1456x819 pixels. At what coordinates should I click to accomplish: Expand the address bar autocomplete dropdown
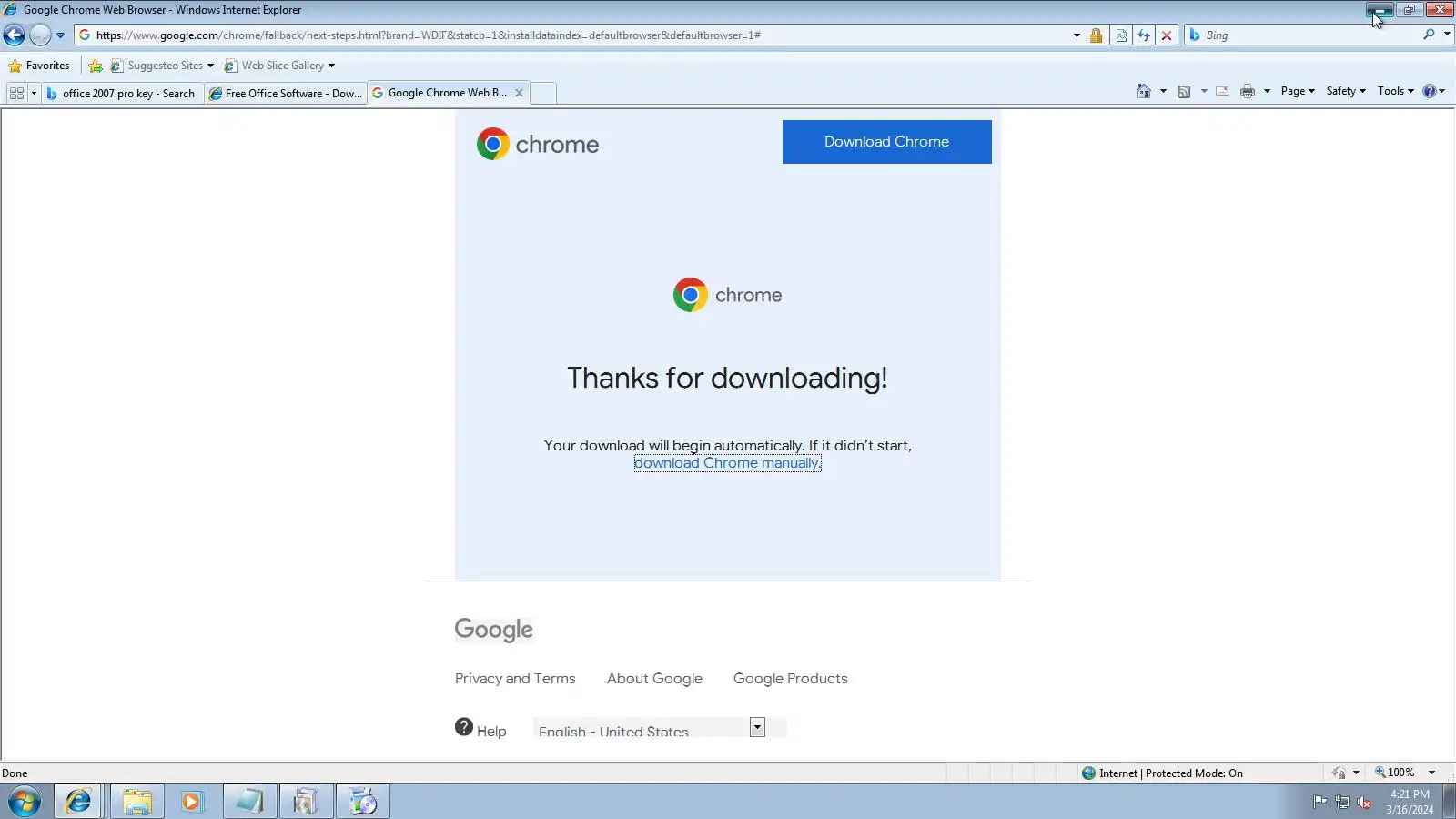1077,35
